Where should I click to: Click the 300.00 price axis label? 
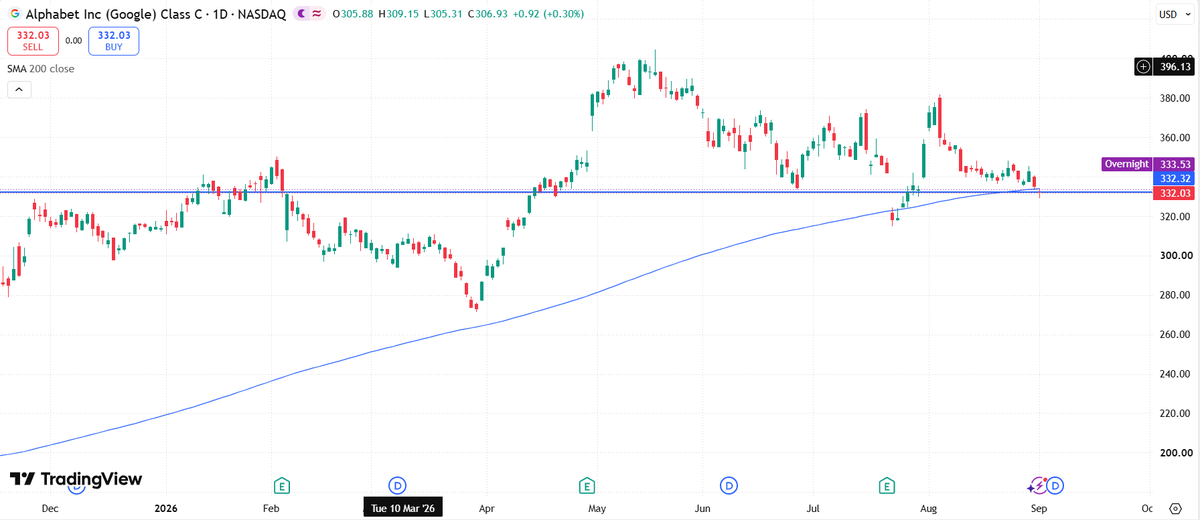(1174, 256)
